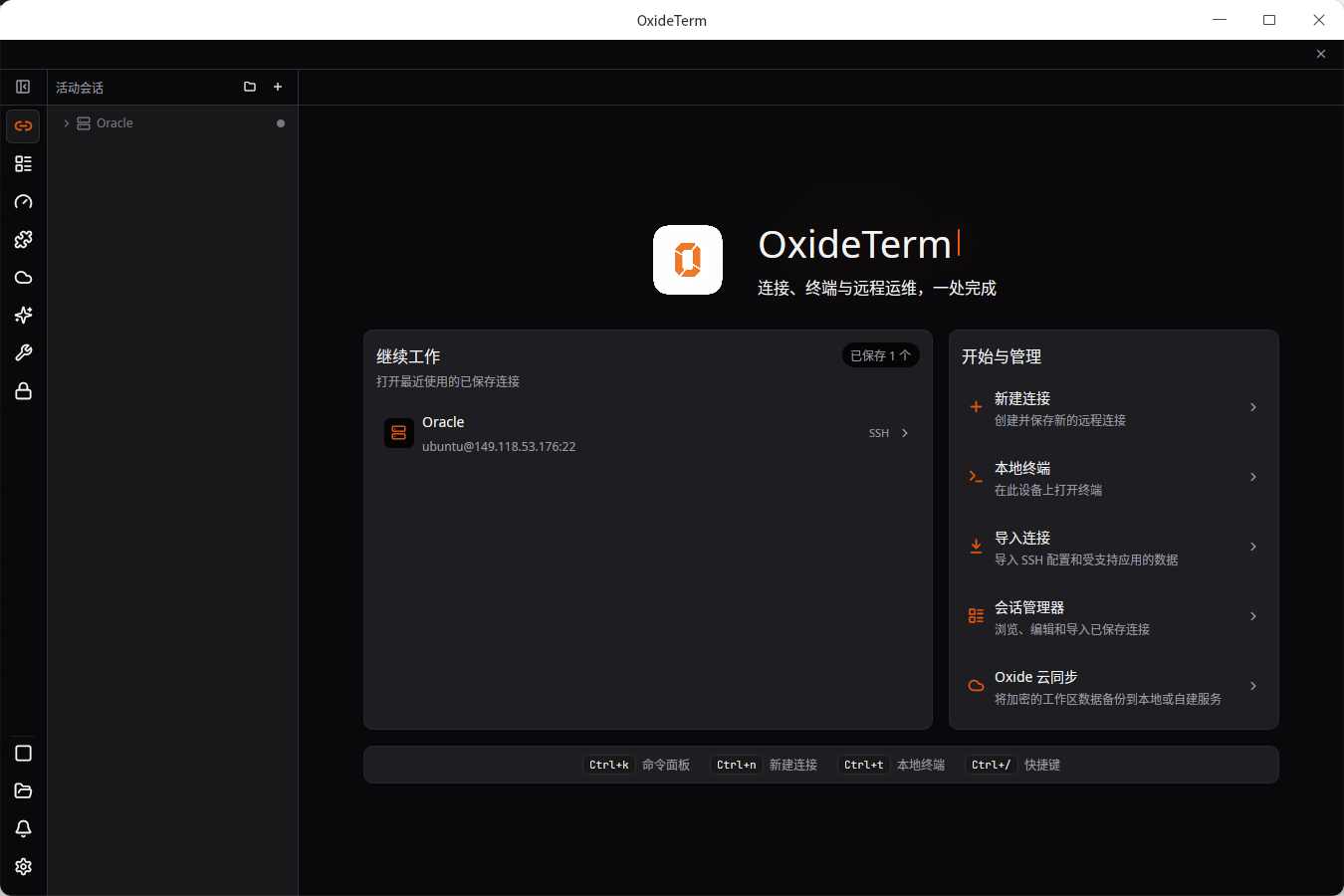This screenshot has width=1344, height=896.
Task: Select the Oracle session in the sidebar tree
Action: coord(172,123)
